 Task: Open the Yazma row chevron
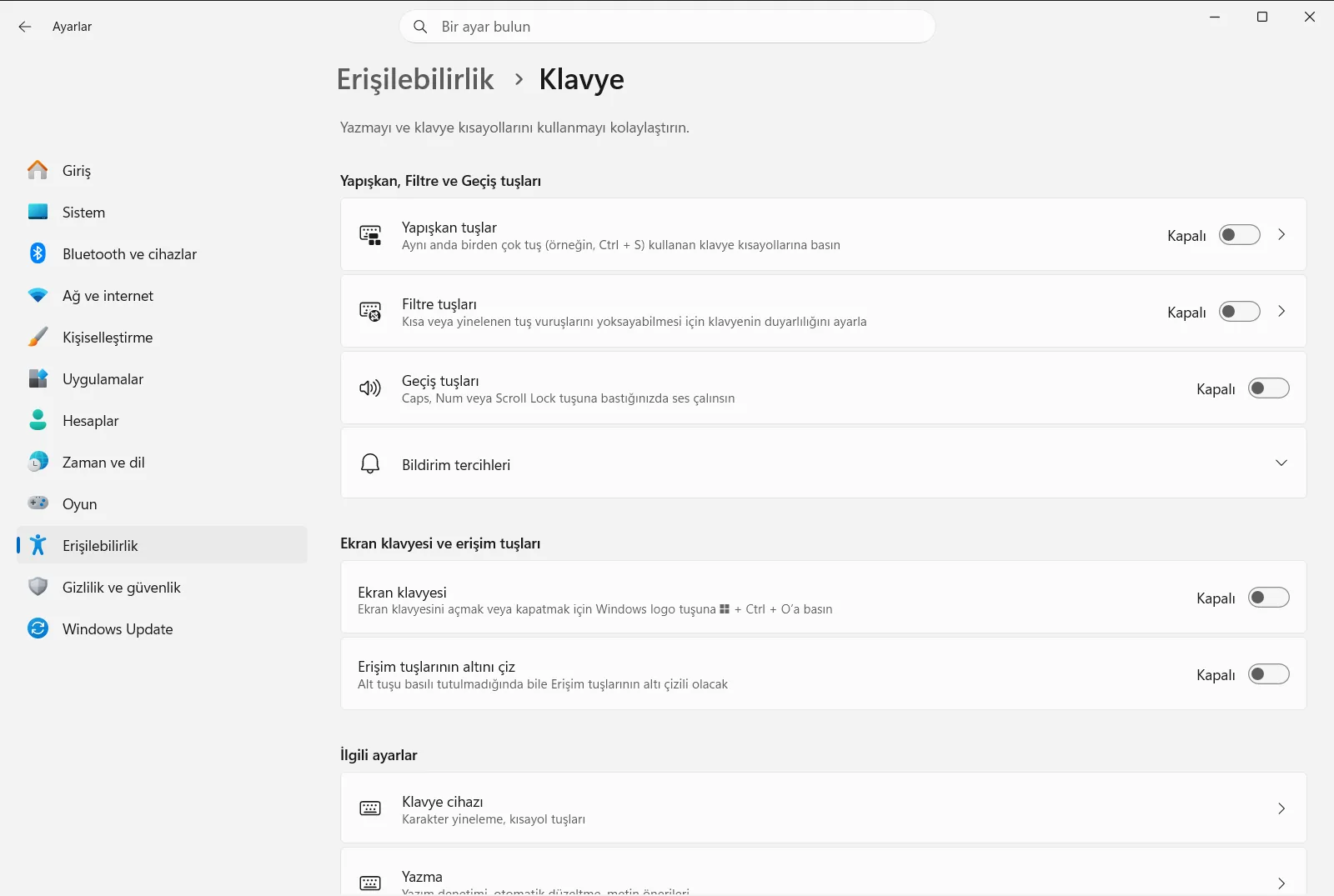(x=1281, y=883)
